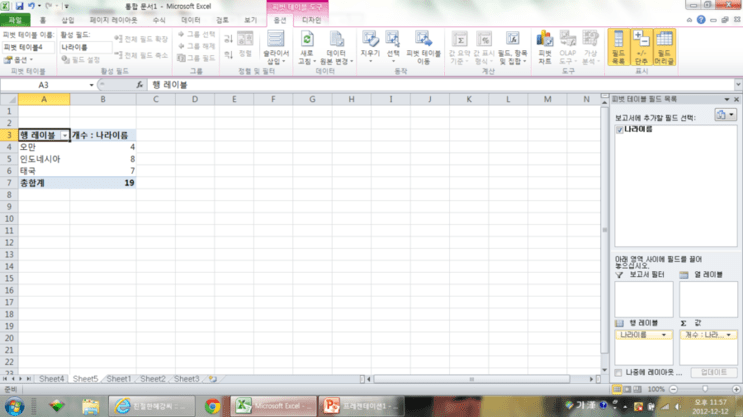The image size is (743, 417).
Task: Click the Sort (정렬) dialog icon
Action: (x=245, y=45)
